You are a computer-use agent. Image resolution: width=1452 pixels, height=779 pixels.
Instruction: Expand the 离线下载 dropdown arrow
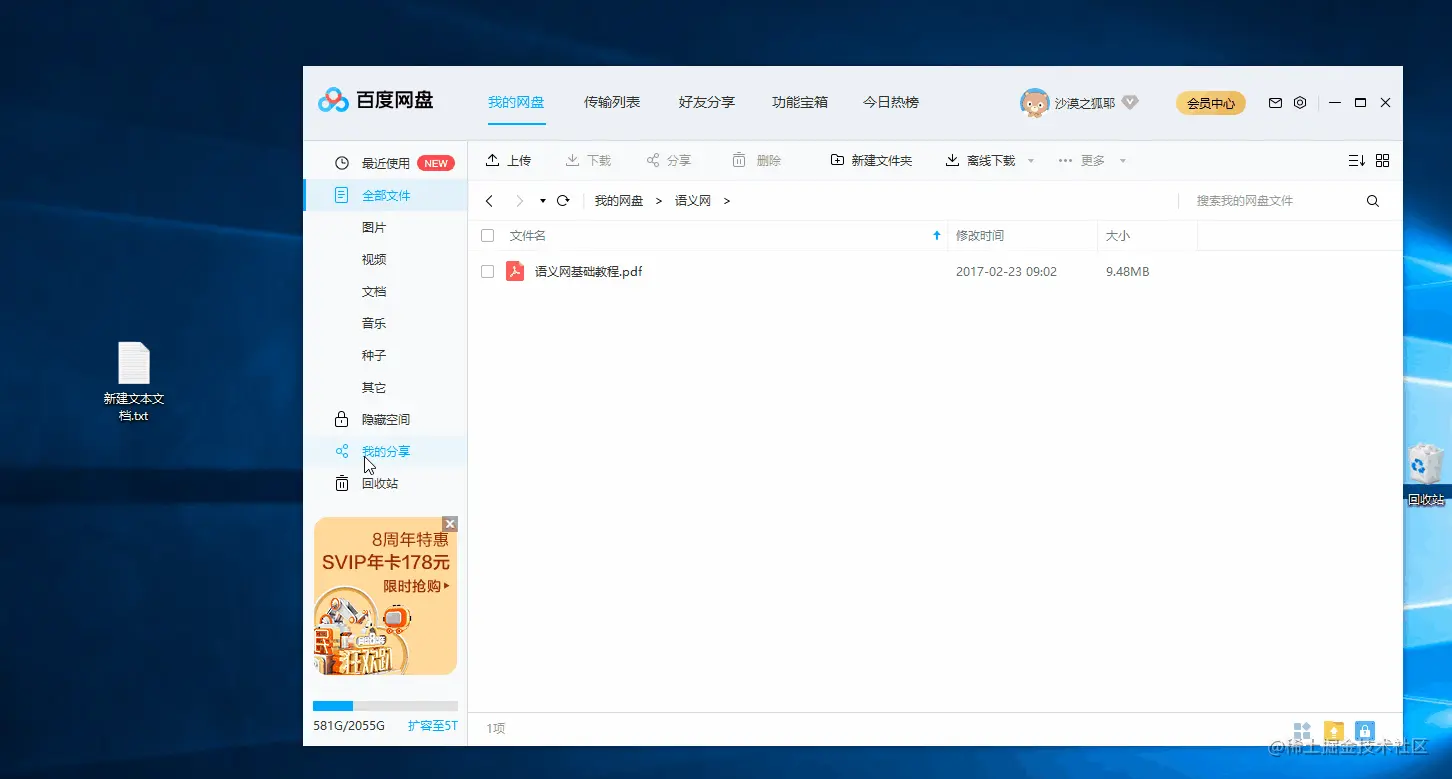[x=1031, y=160]
